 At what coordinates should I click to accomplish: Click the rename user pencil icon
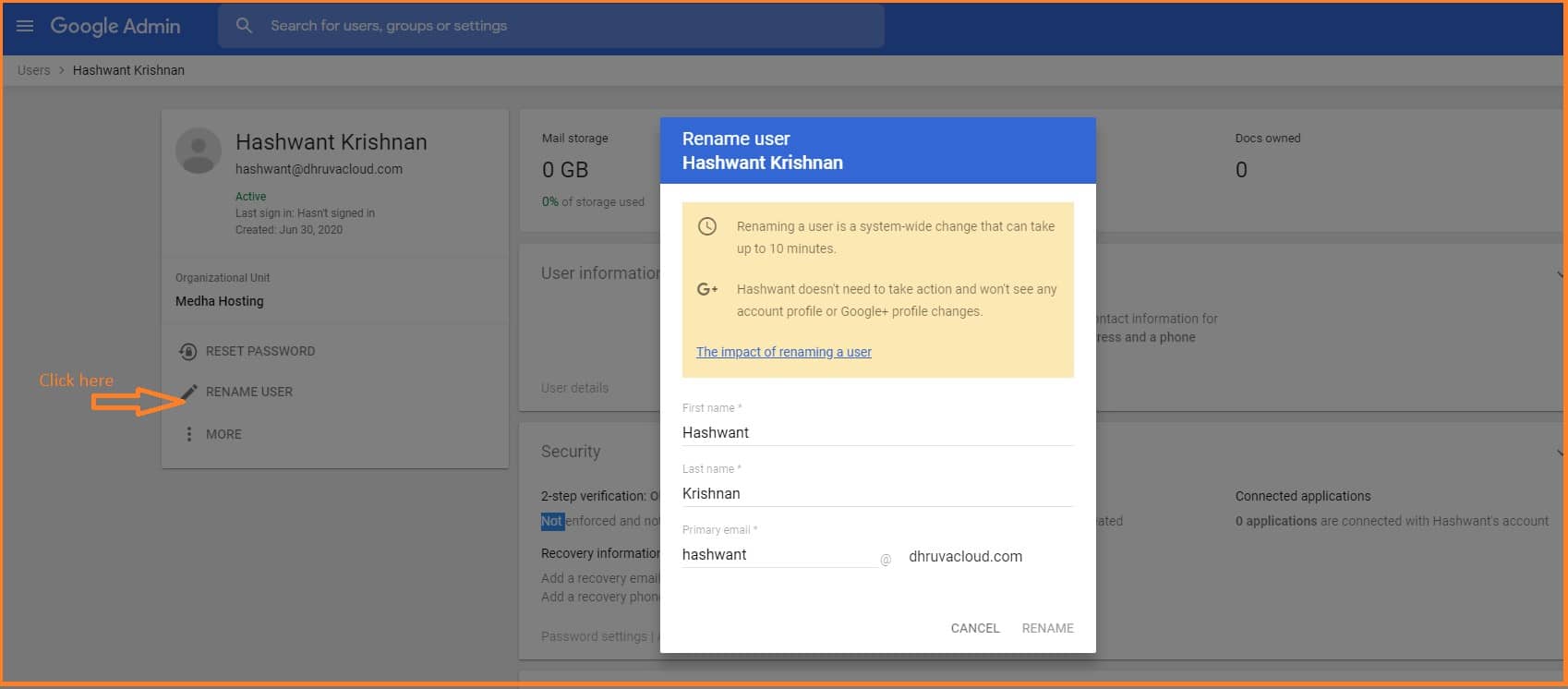click(x=189, y=392)
